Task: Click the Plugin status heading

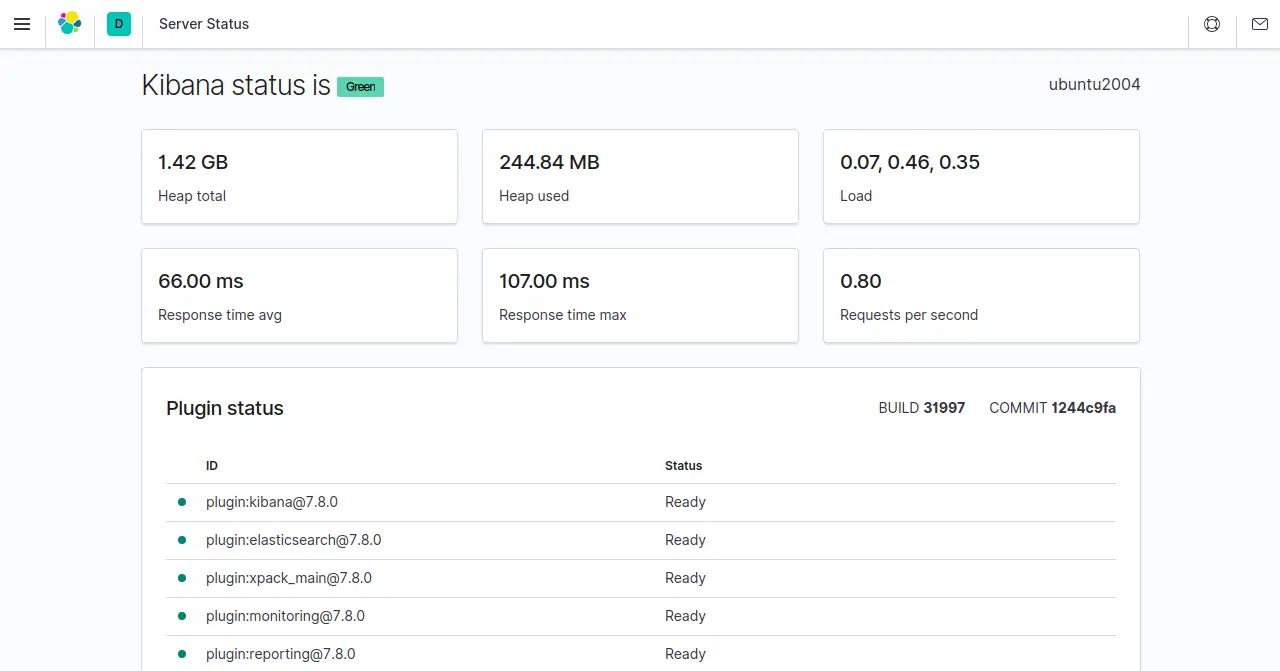Action: tap(225, 408)
